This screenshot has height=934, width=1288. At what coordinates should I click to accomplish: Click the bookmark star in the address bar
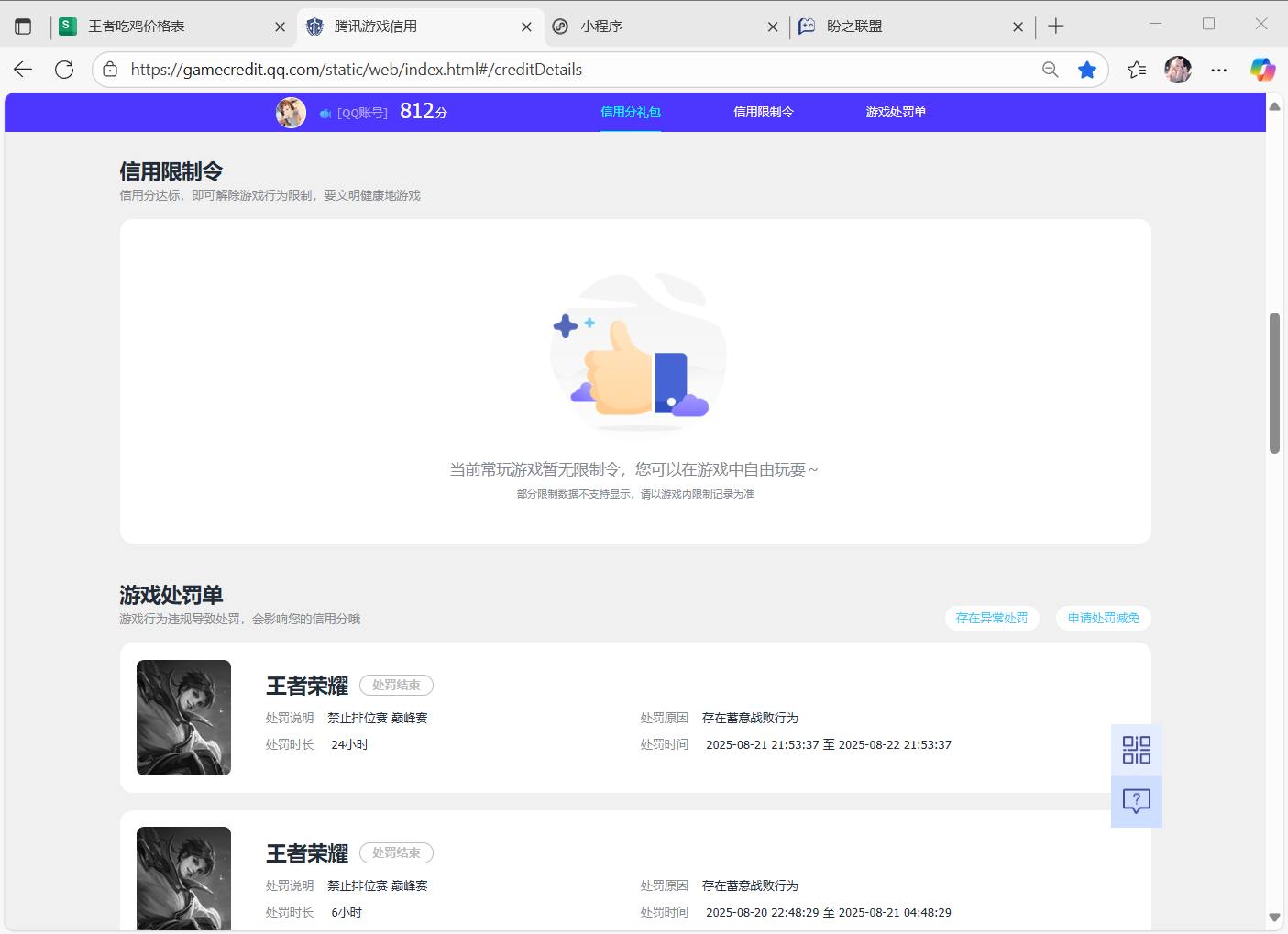point(1087,69)
